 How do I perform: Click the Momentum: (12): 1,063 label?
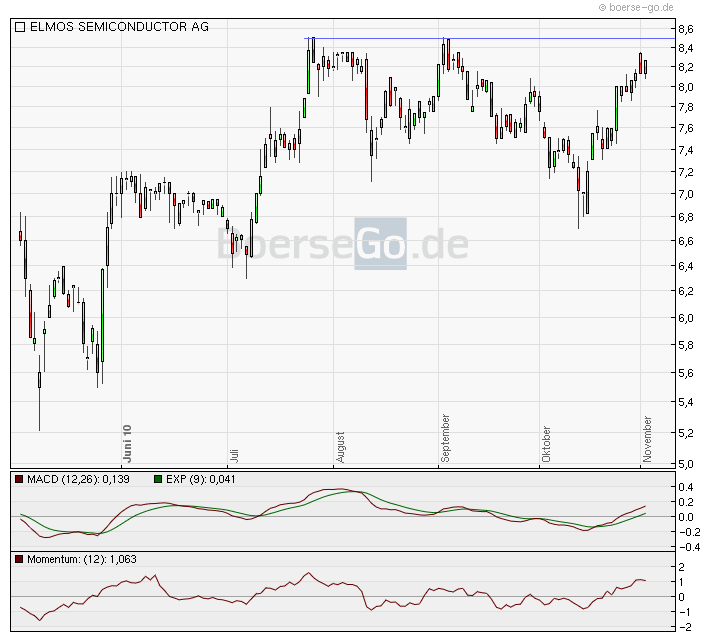click(82, 559)
